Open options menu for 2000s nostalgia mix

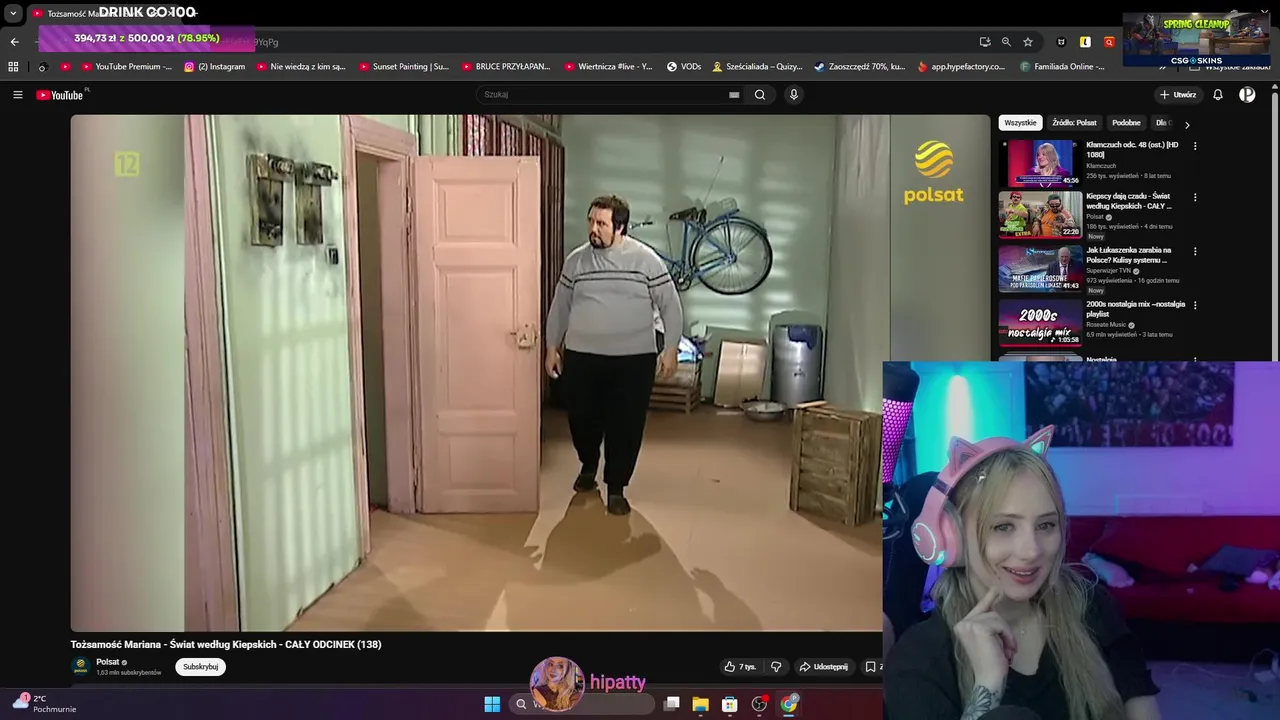[x=1195, y=305]
